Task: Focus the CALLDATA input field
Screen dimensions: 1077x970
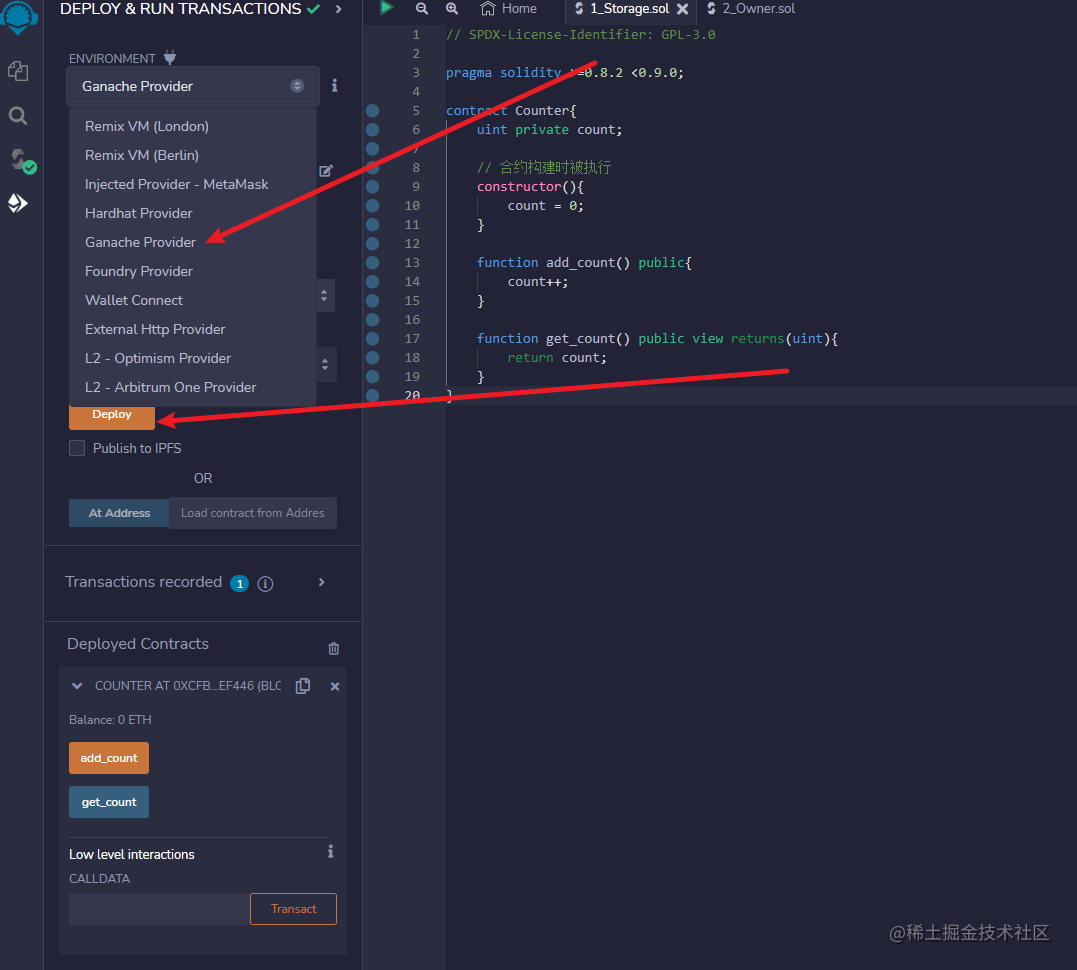Action: (159, 909)
